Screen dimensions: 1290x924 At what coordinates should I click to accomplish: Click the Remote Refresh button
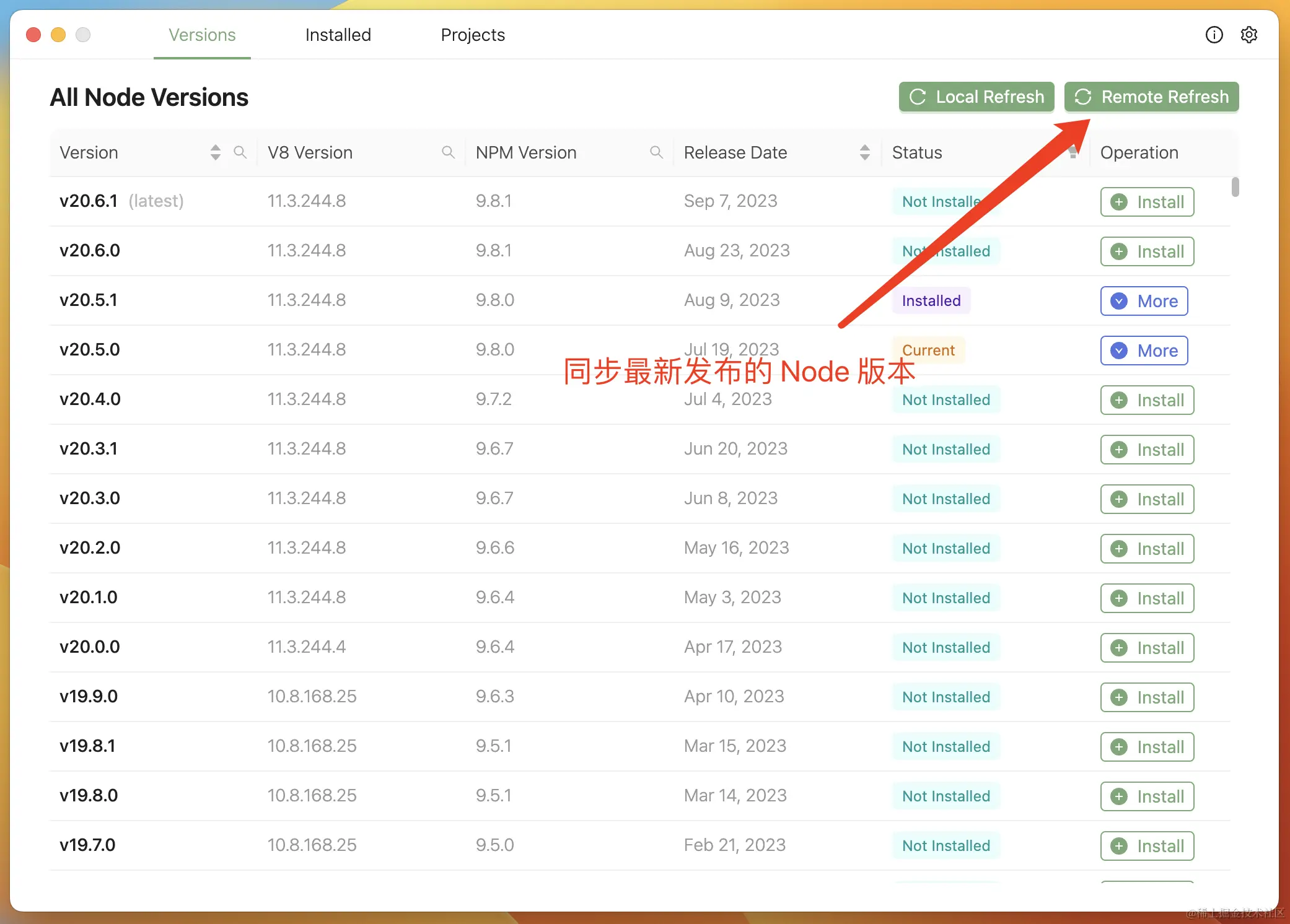[1151, 97]
